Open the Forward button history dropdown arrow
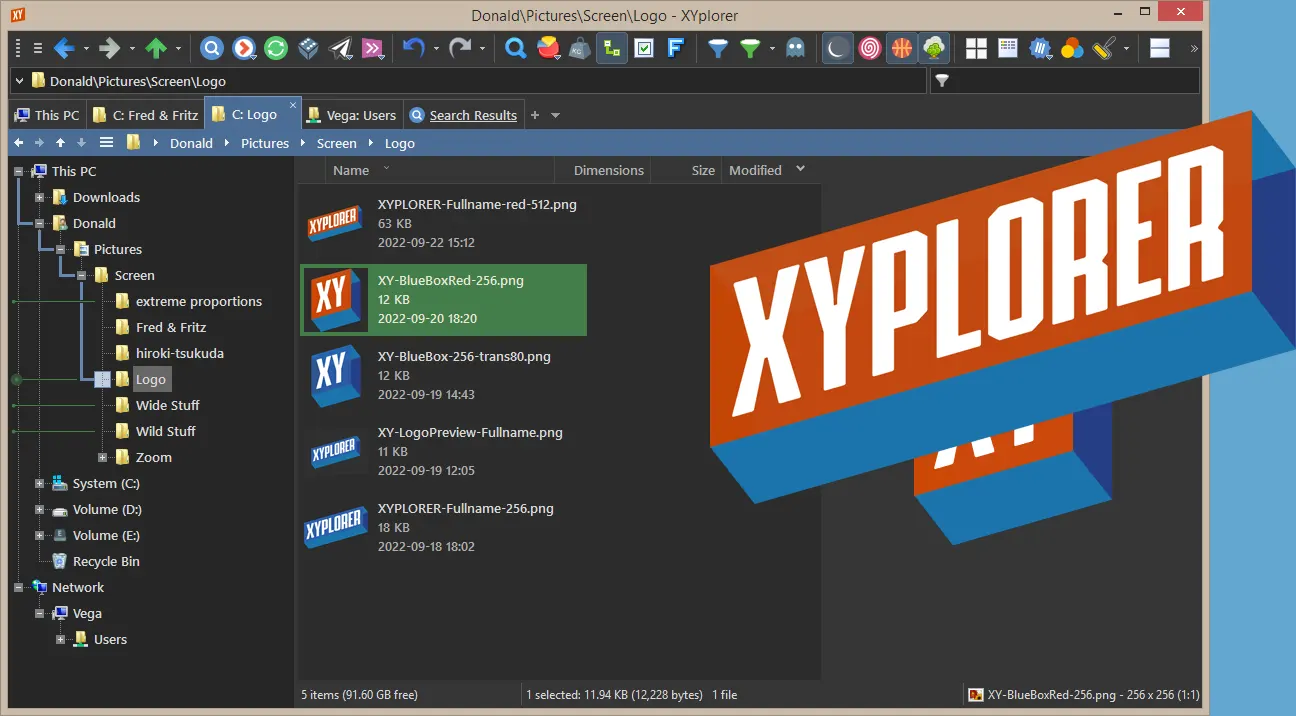The image size is (1296, 716). tap(131, 48)
